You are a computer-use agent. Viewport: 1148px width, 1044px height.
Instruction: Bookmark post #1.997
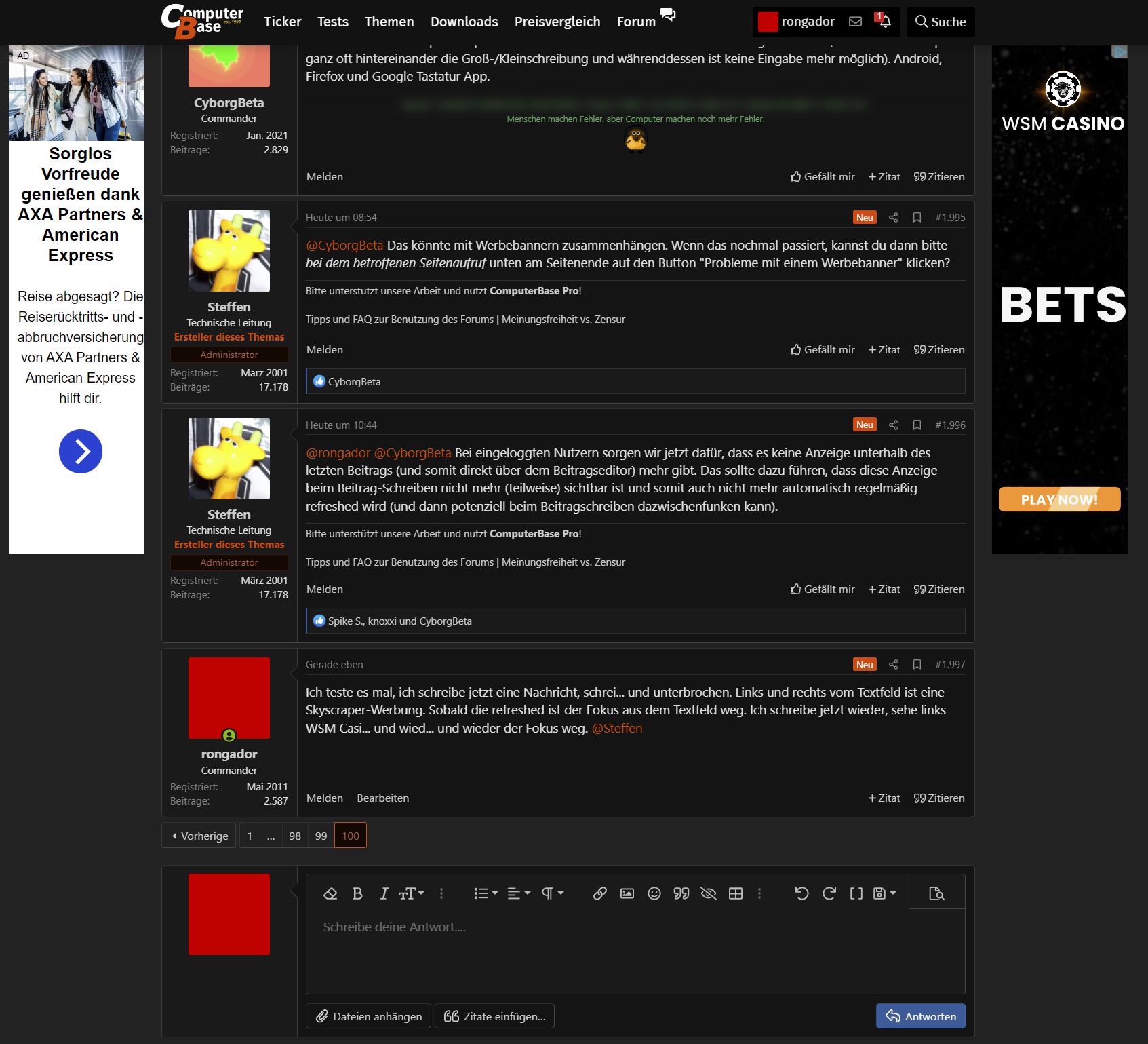coord(917,665)
